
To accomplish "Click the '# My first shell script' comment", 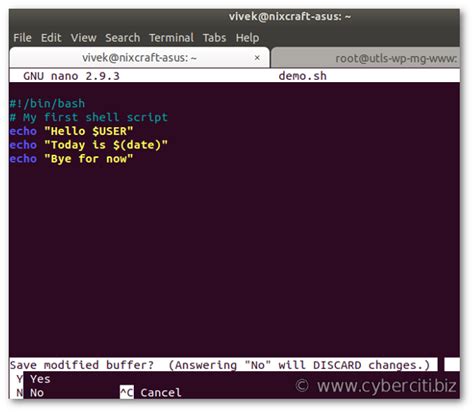I will 89,117.
